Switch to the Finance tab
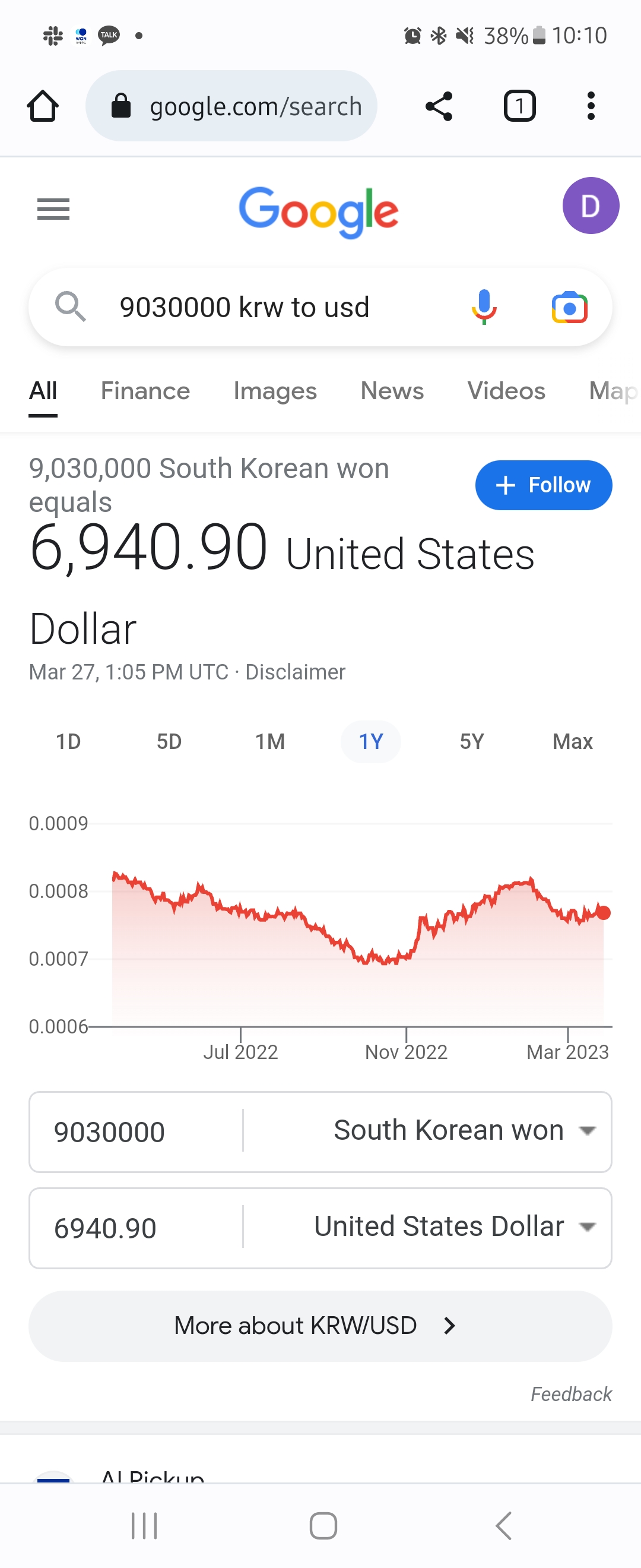This screenshot has width=641, height=1568. point(145,391)
